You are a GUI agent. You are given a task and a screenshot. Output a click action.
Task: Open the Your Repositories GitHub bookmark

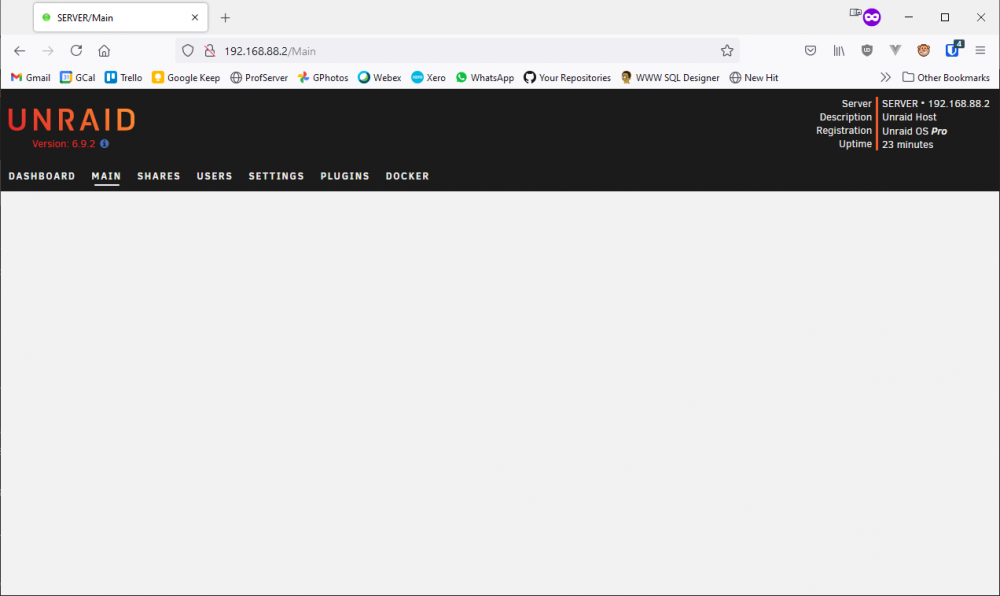tap(567, 78)
